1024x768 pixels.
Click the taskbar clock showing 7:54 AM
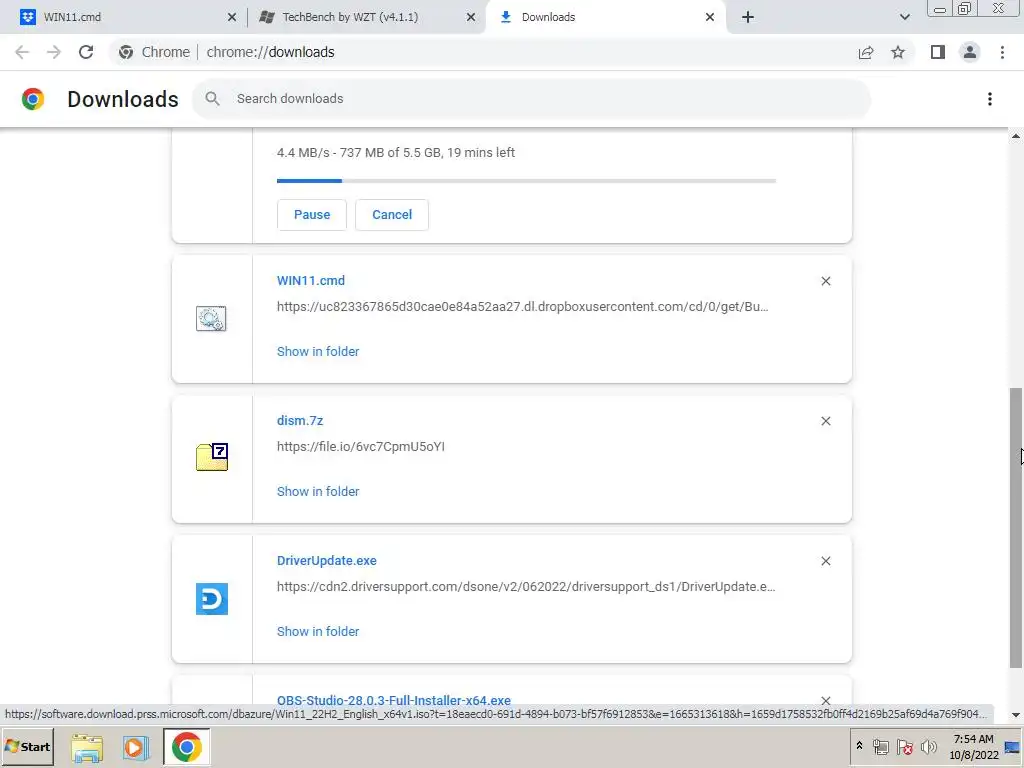[973, 747]
